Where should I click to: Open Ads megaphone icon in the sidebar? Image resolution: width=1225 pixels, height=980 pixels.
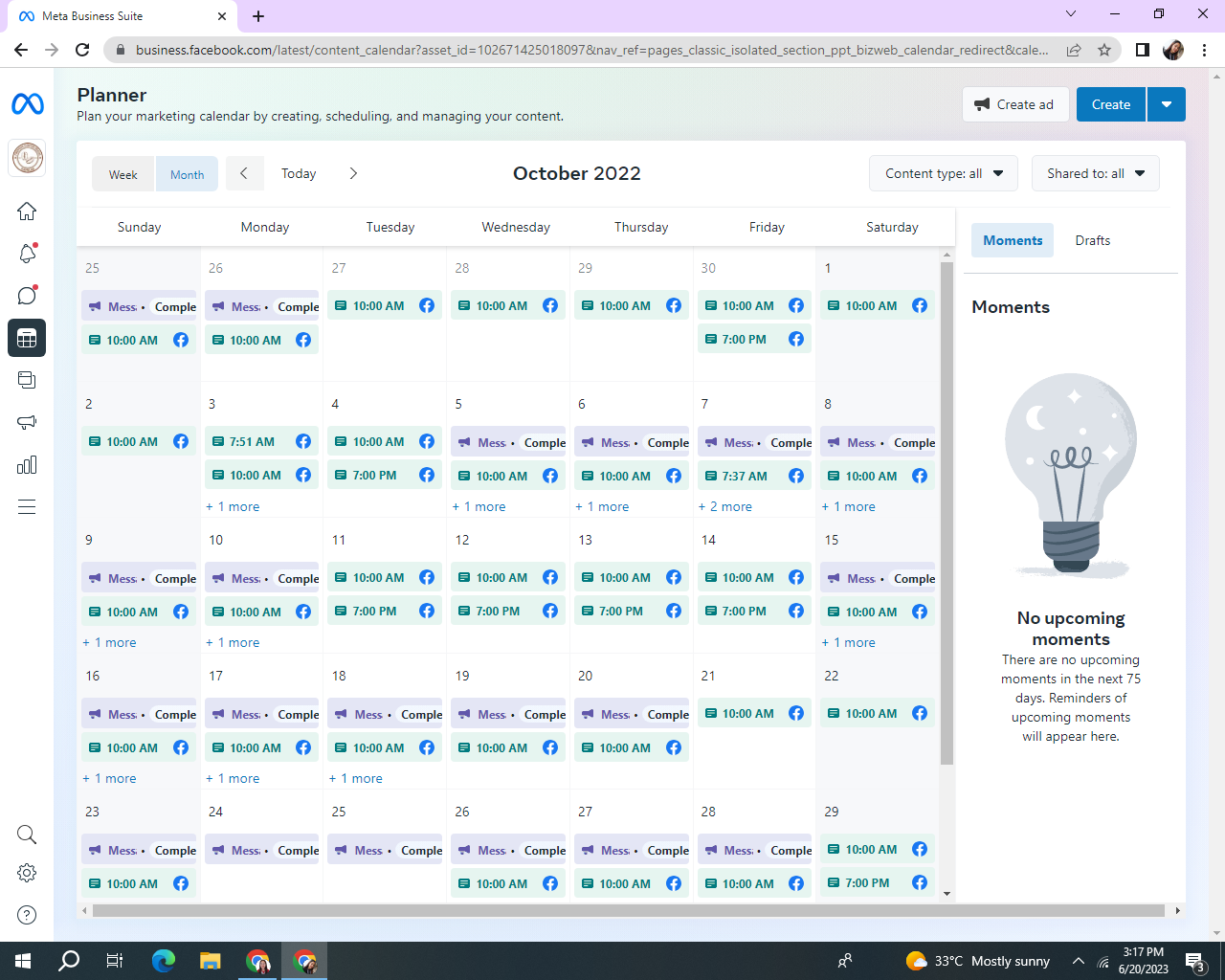27,422
